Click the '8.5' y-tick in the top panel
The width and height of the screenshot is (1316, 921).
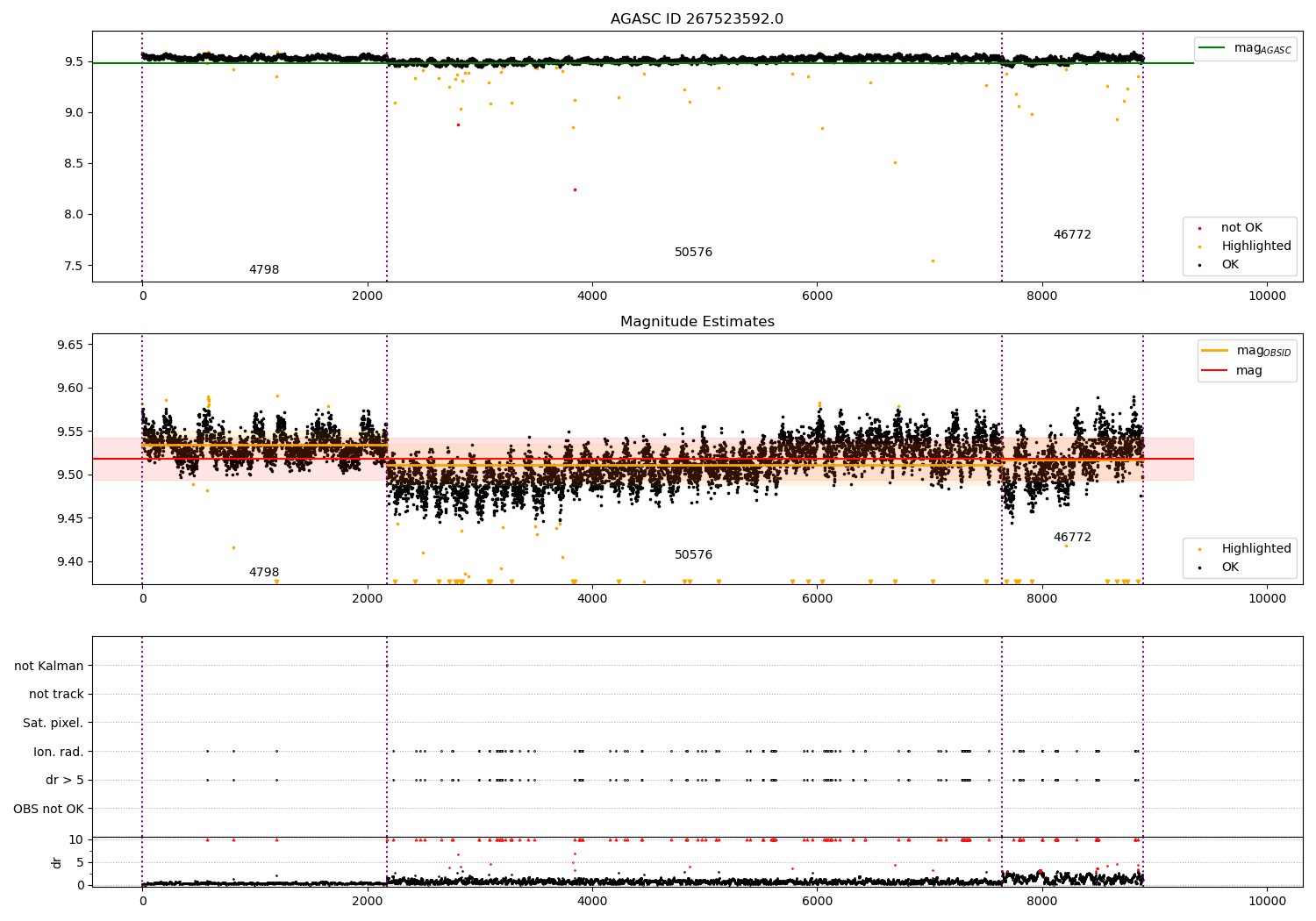[x=73, y=164]
